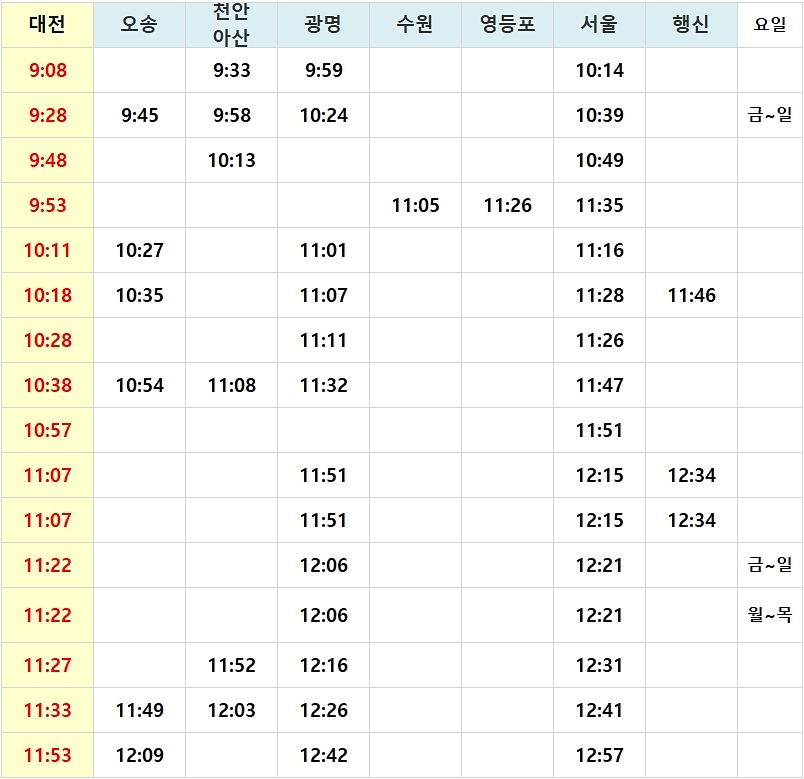Click the 9:58 천안아산 cell
This screenshot has height=779, width=804.
coord(231,115)
